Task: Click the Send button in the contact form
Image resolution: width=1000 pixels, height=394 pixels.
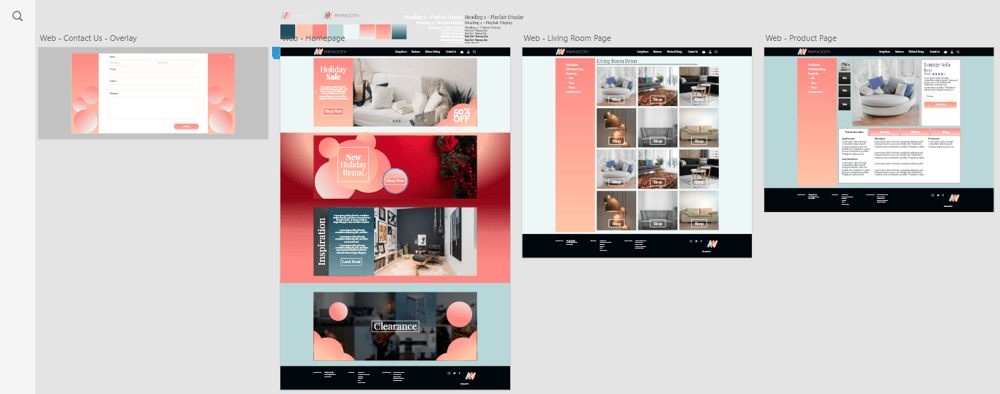Action: click(186, 126)
